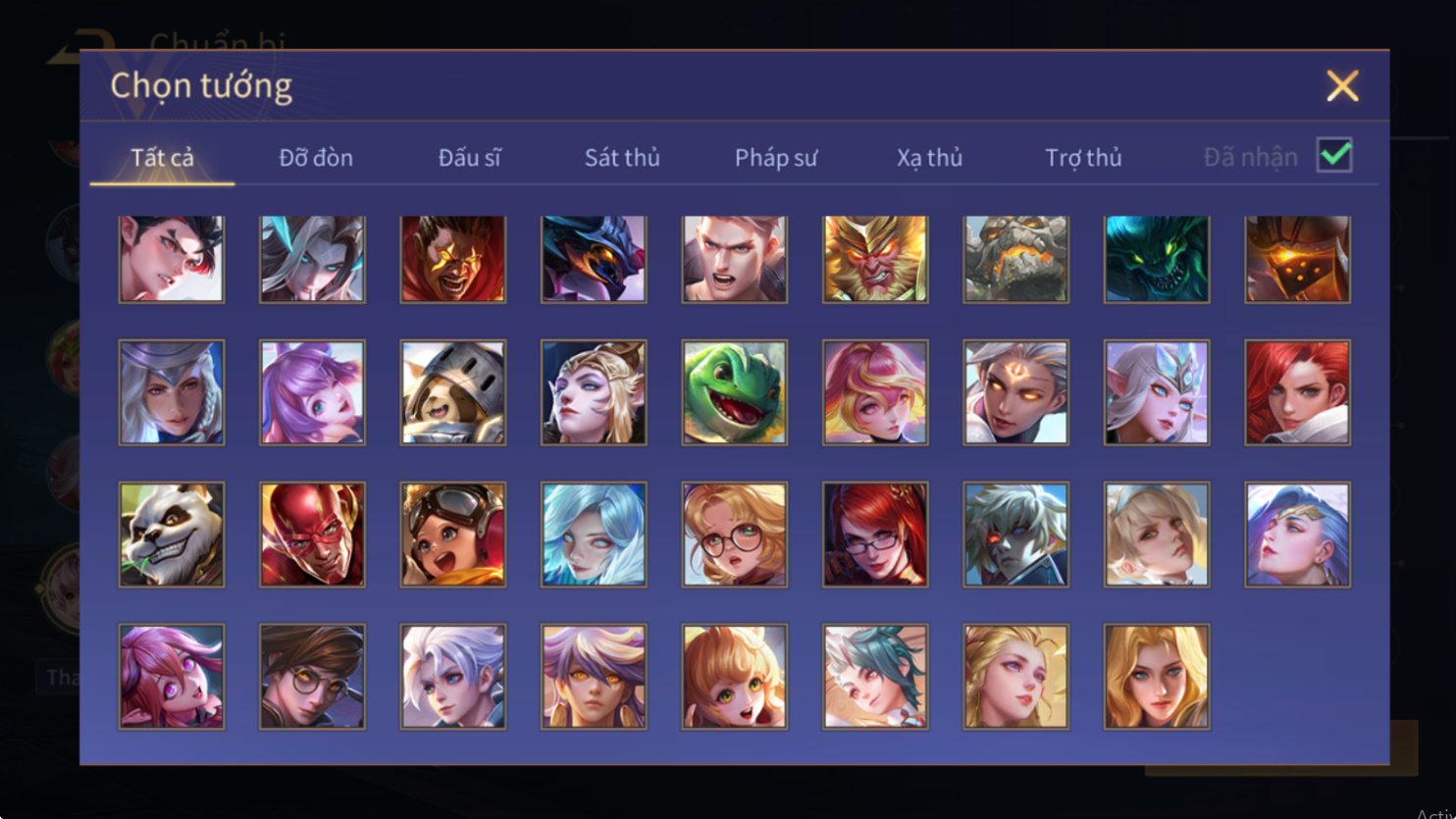The height and width of the screenshot is (819, 1456).
Task: Pick the stone golem hero portrait
Action: click(x=1016, y=259)
